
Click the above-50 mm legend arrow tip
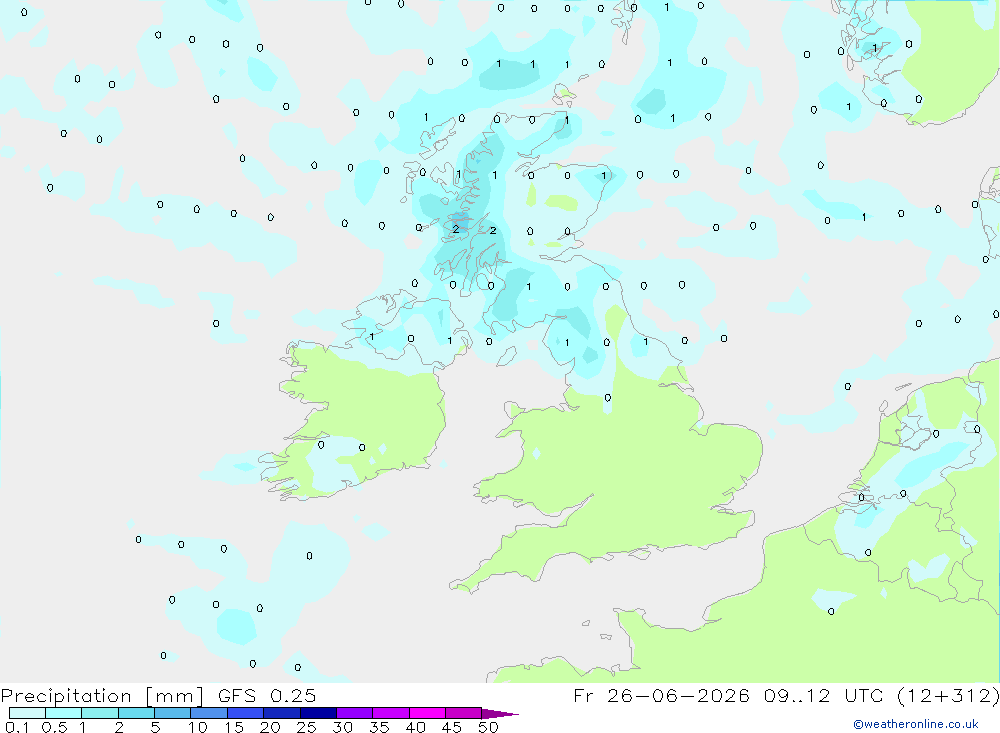[x=500, y=714]
